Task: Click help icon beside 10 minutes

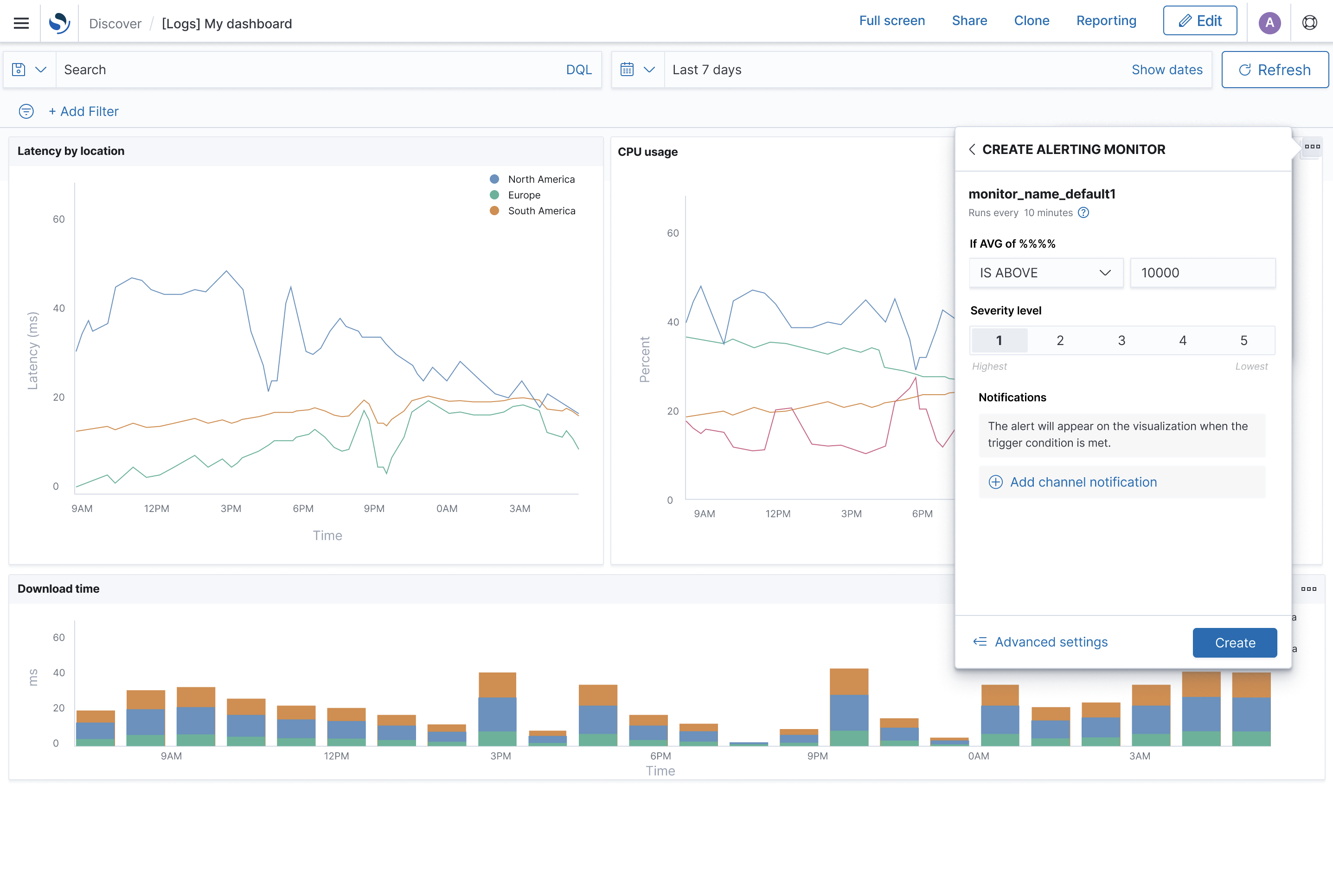Action: click(x=1083, y=212)
